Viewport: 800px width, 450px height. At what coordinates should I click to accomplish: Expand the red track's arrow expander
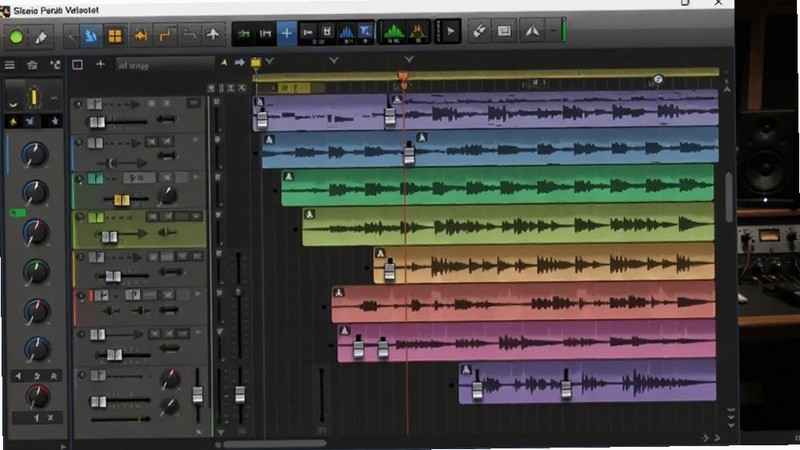(198, 294)
